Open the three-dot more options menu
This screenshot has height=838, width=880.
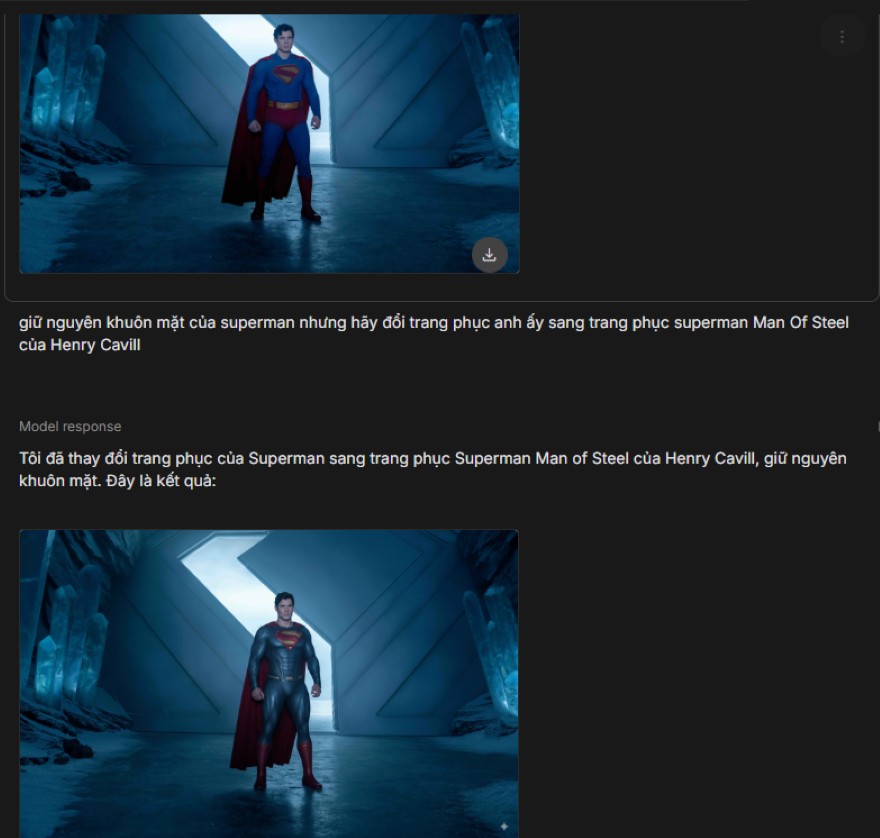[842, 36]
